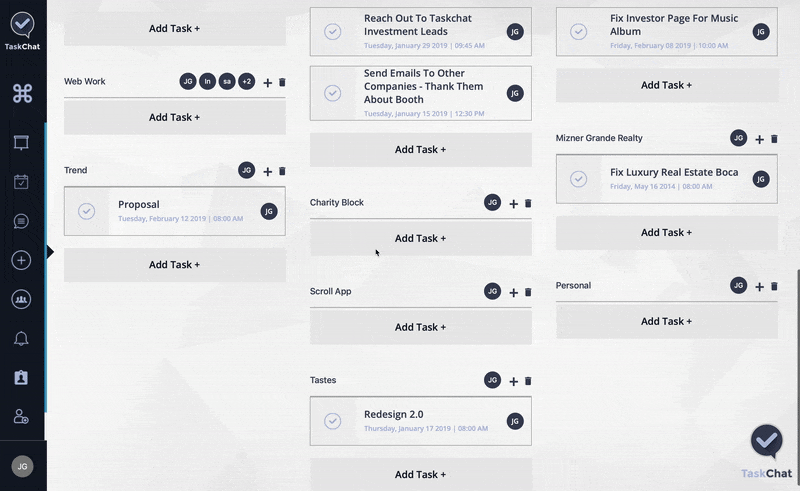Open the presentation board sidebar icon

pyautogui.click(x=21, y=142)
